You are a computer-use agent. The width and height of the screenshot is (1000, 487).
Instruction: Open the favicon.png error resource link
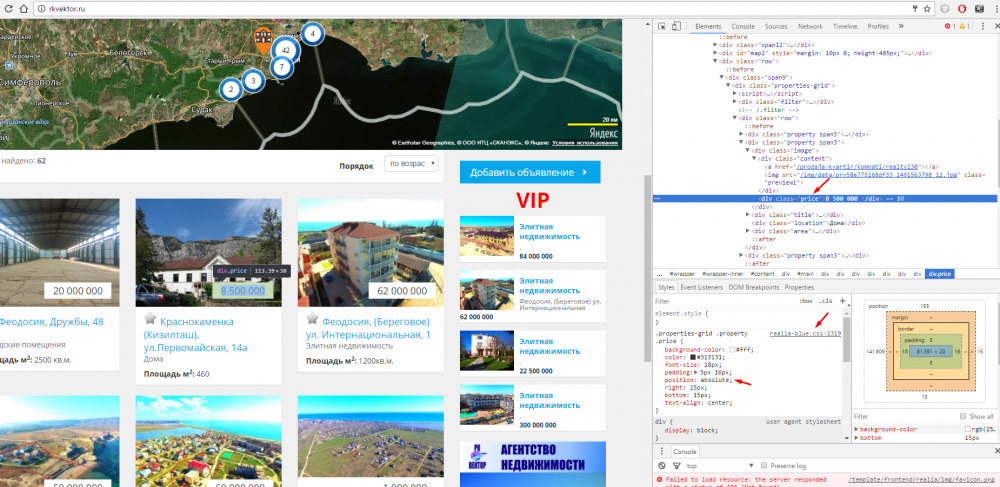[x=922, y=479]
